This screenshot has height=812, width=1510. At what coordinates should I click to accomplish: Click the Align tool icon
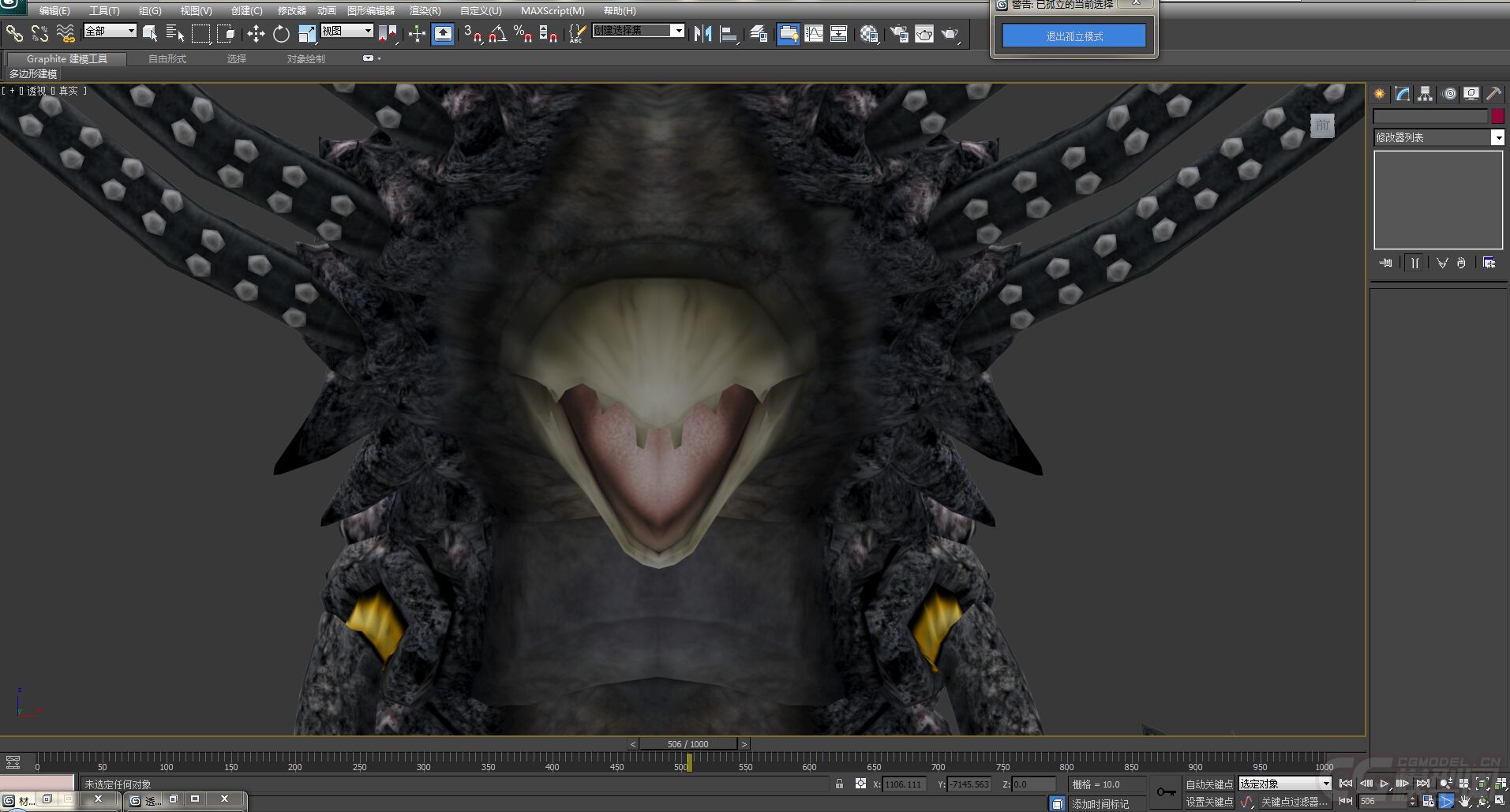coord(729,33)
